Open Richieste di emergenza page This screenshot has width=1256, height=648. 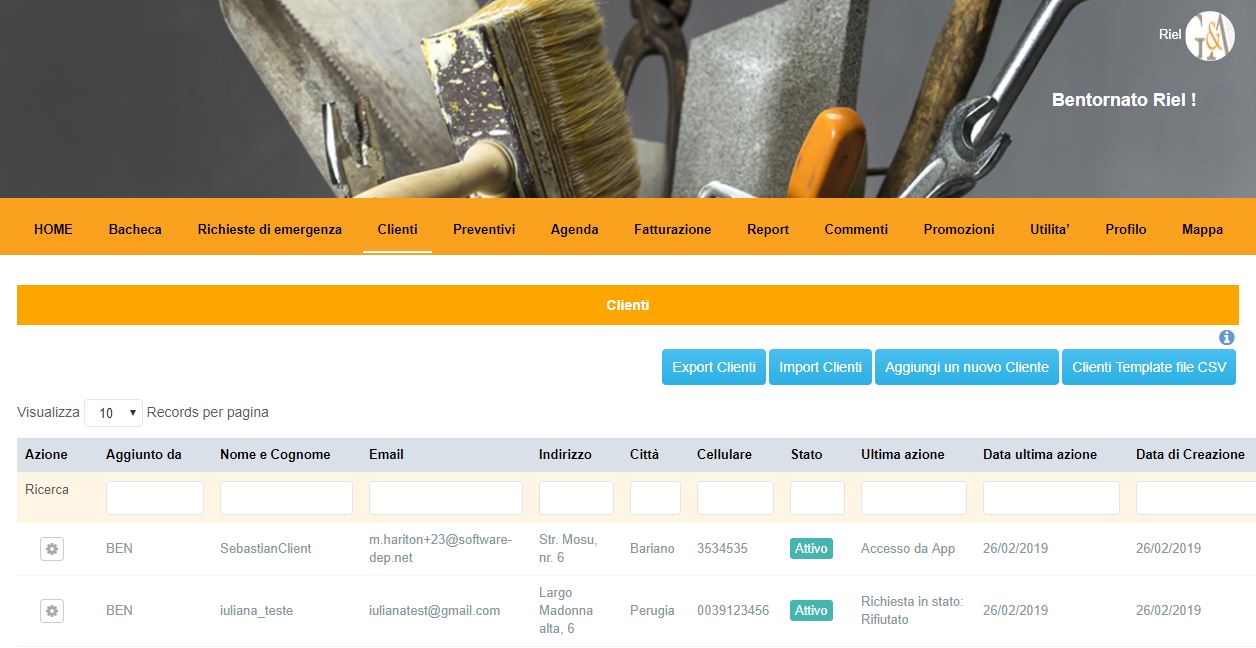tap(269, 229)
